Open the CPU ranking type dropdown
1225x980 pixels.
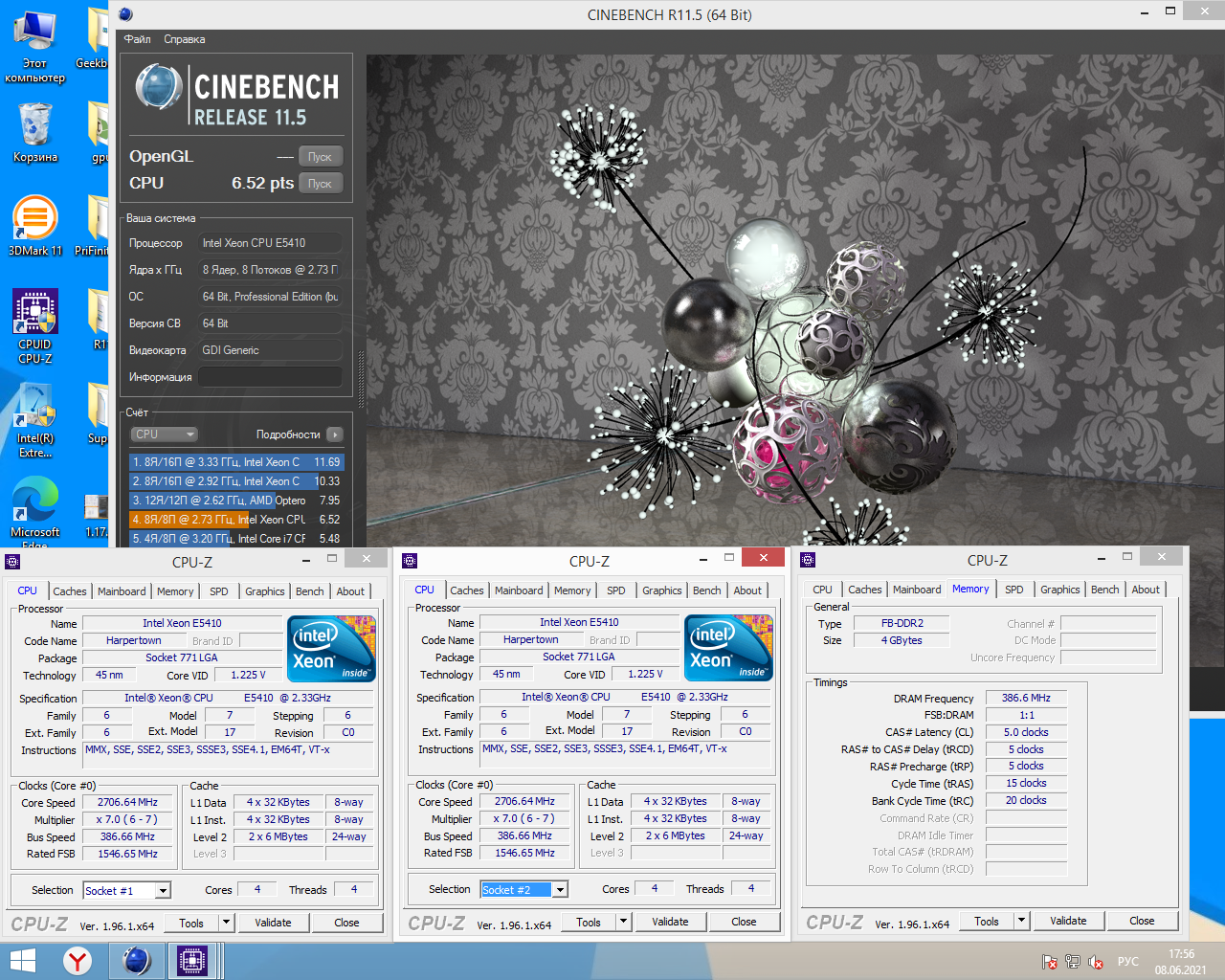[164, 434]
